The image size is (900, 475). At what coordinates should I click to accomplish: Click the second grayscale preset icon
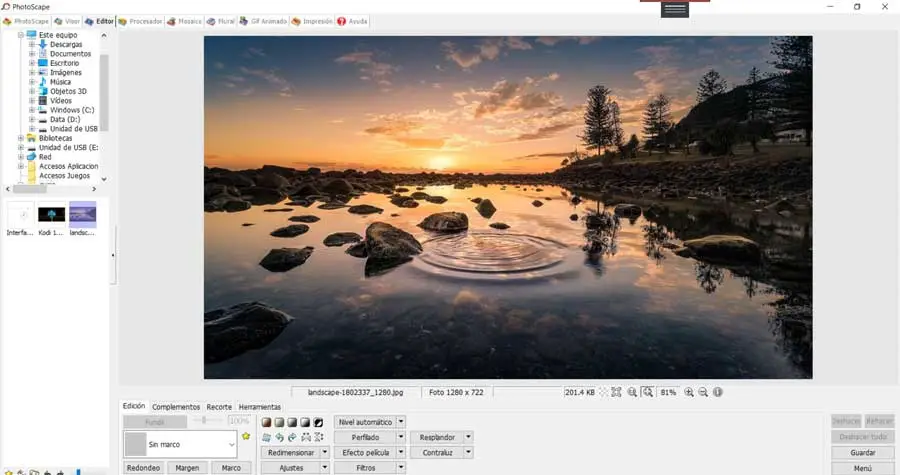tap(279, 422)
